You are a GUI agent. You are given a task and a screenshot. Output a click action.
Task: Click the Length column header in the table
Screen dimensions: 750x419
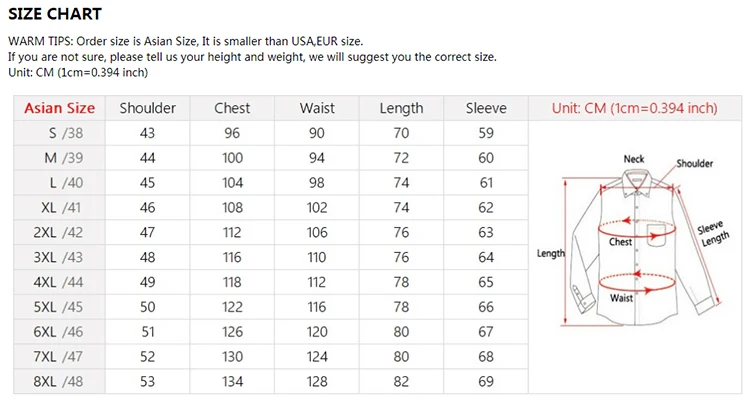pos(401,108)
